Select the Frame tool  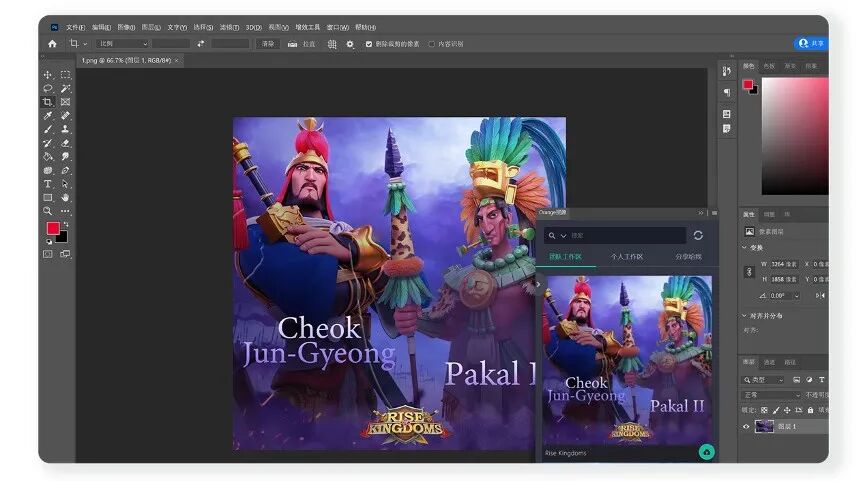65,102
